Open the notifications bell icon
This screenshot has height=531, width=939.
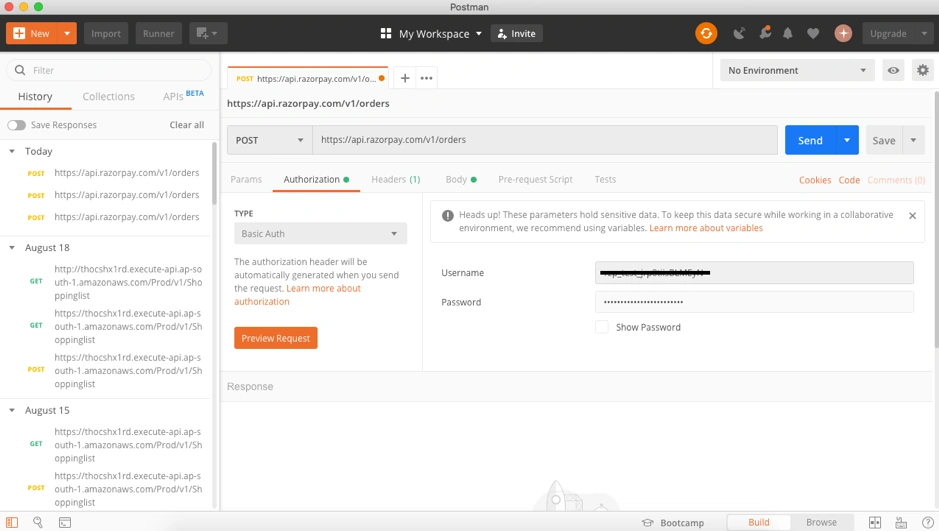point(788,34)
